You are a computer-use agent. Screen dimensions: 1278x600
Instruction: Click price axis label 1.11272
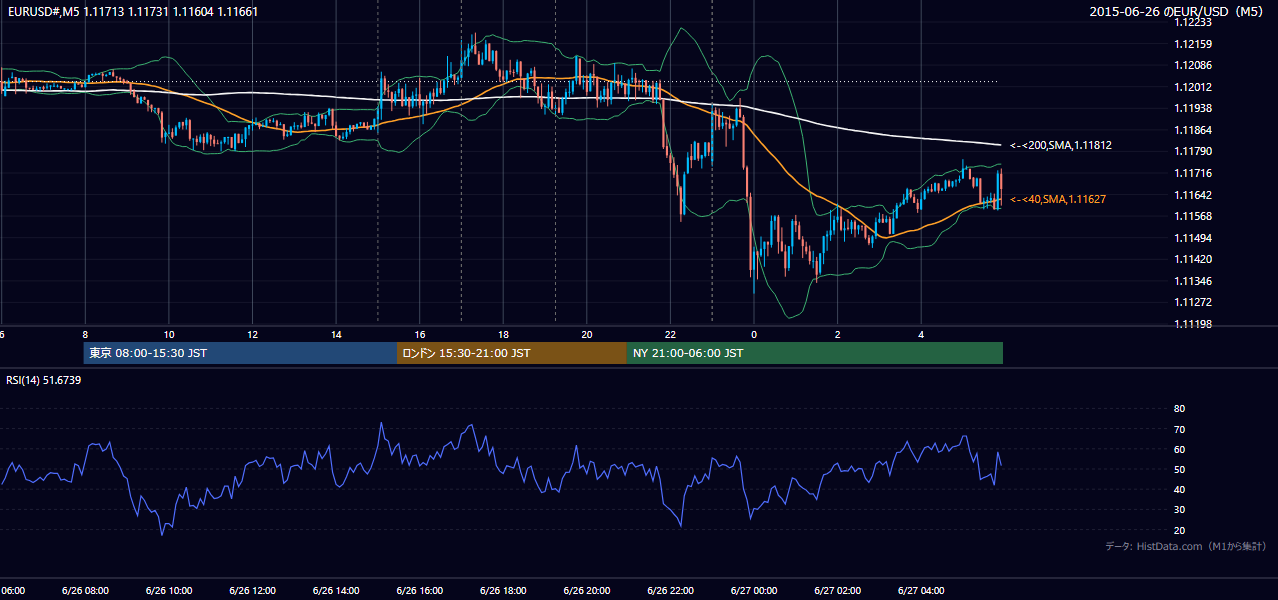tap(1193, 302)
